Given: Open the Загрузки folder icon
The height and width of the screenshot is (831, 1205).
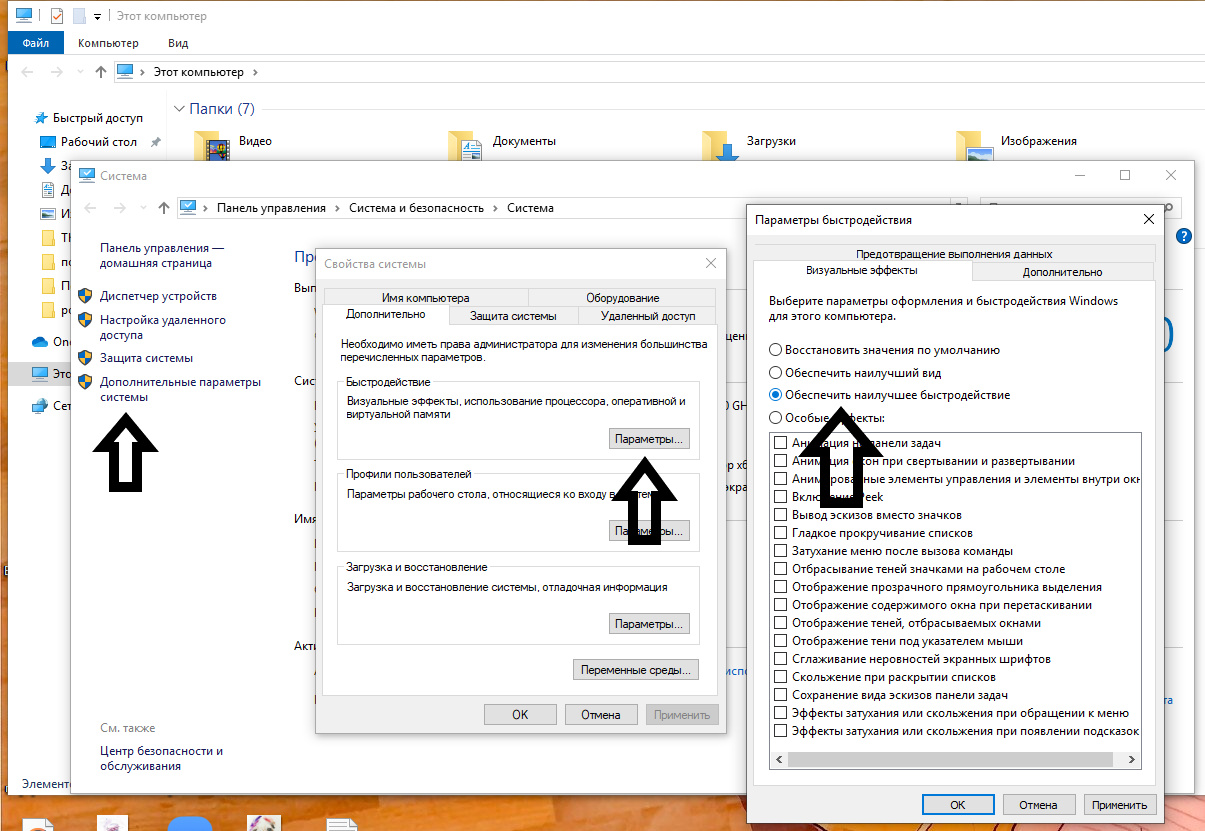Looking at the screenshot, I should point(720,147).
